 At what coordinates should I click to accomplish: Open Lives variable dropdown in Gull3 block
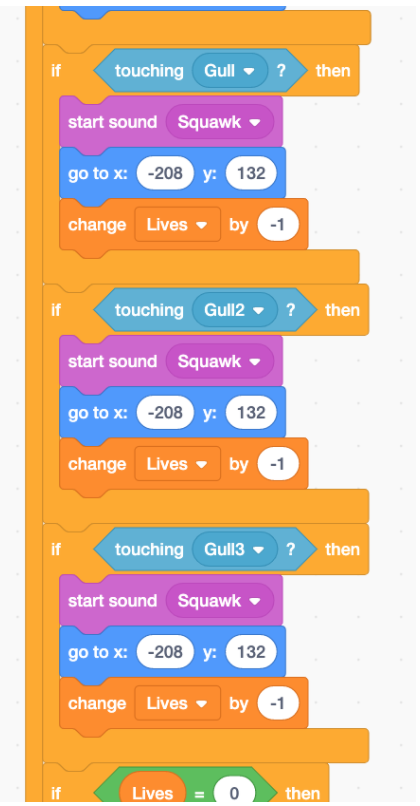click(x=177, y=703)
